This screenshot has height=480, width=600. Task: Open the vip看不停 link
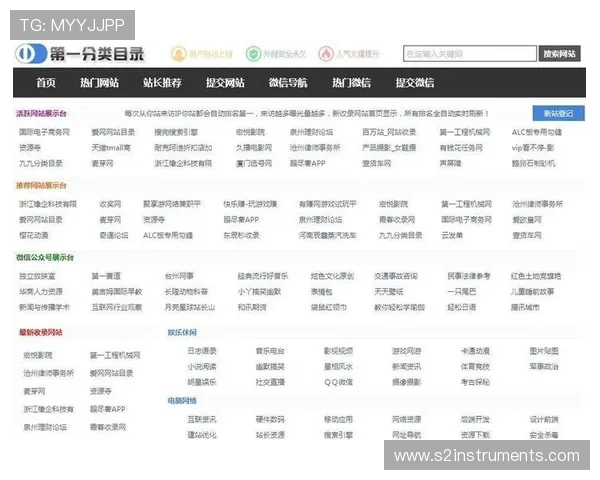(x=533, y=148)
